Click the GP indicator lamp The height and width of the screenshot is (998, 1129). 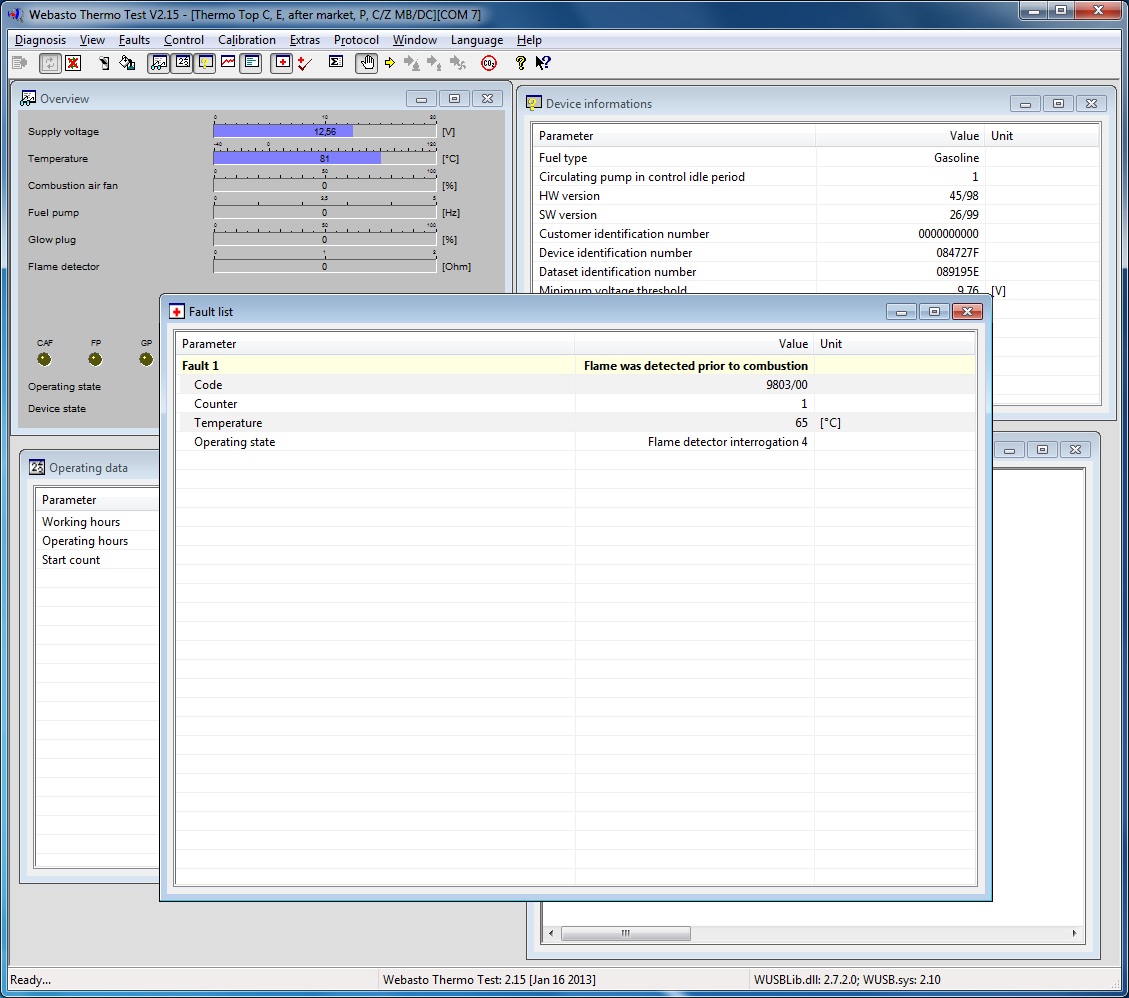[146, 359]
